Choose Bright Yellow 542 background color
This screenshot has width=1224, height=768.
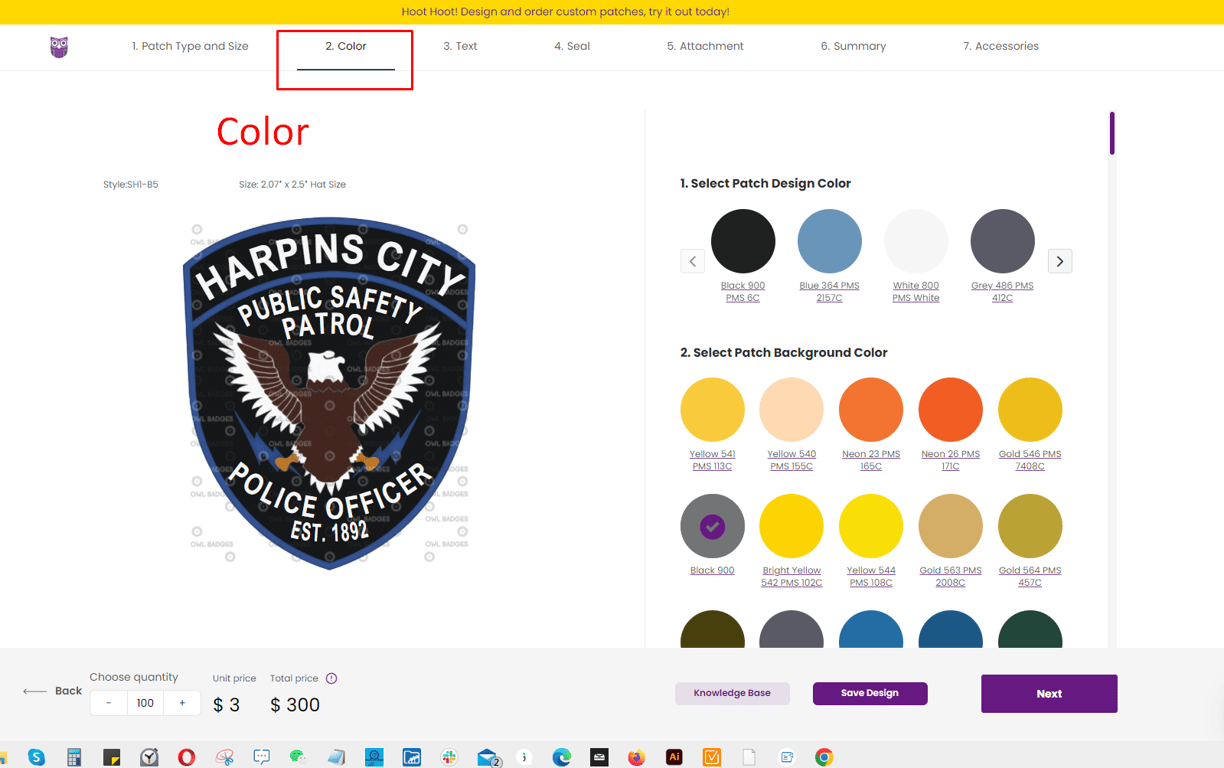(791, 526)
